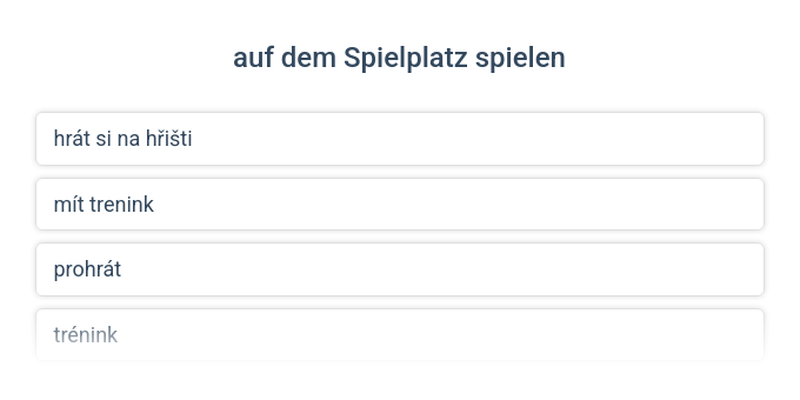Choose the "mít trenink" option

[400, 205]
